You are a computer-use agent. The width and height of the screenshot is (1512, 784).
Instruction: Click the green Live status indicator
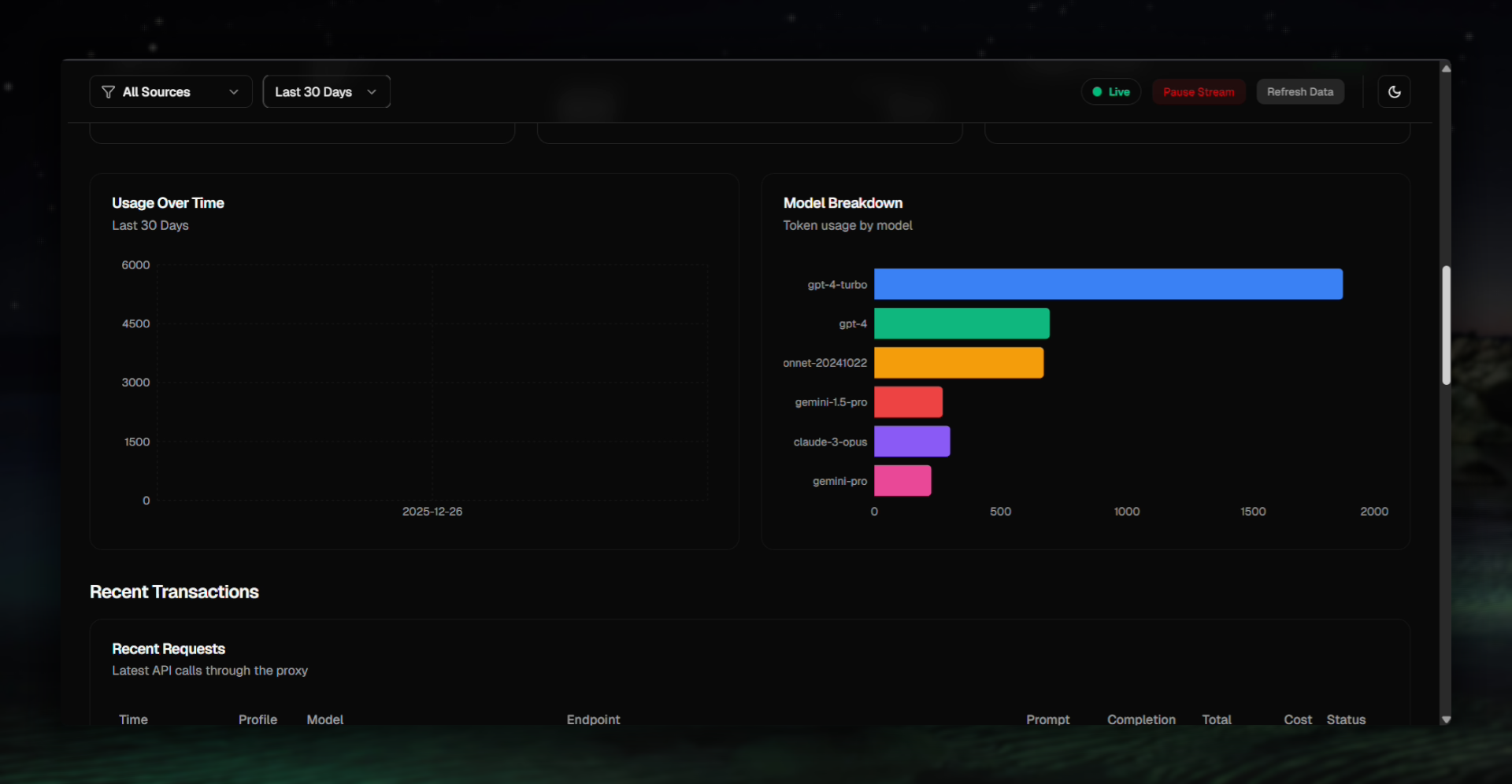click(x=1110, y=92)
